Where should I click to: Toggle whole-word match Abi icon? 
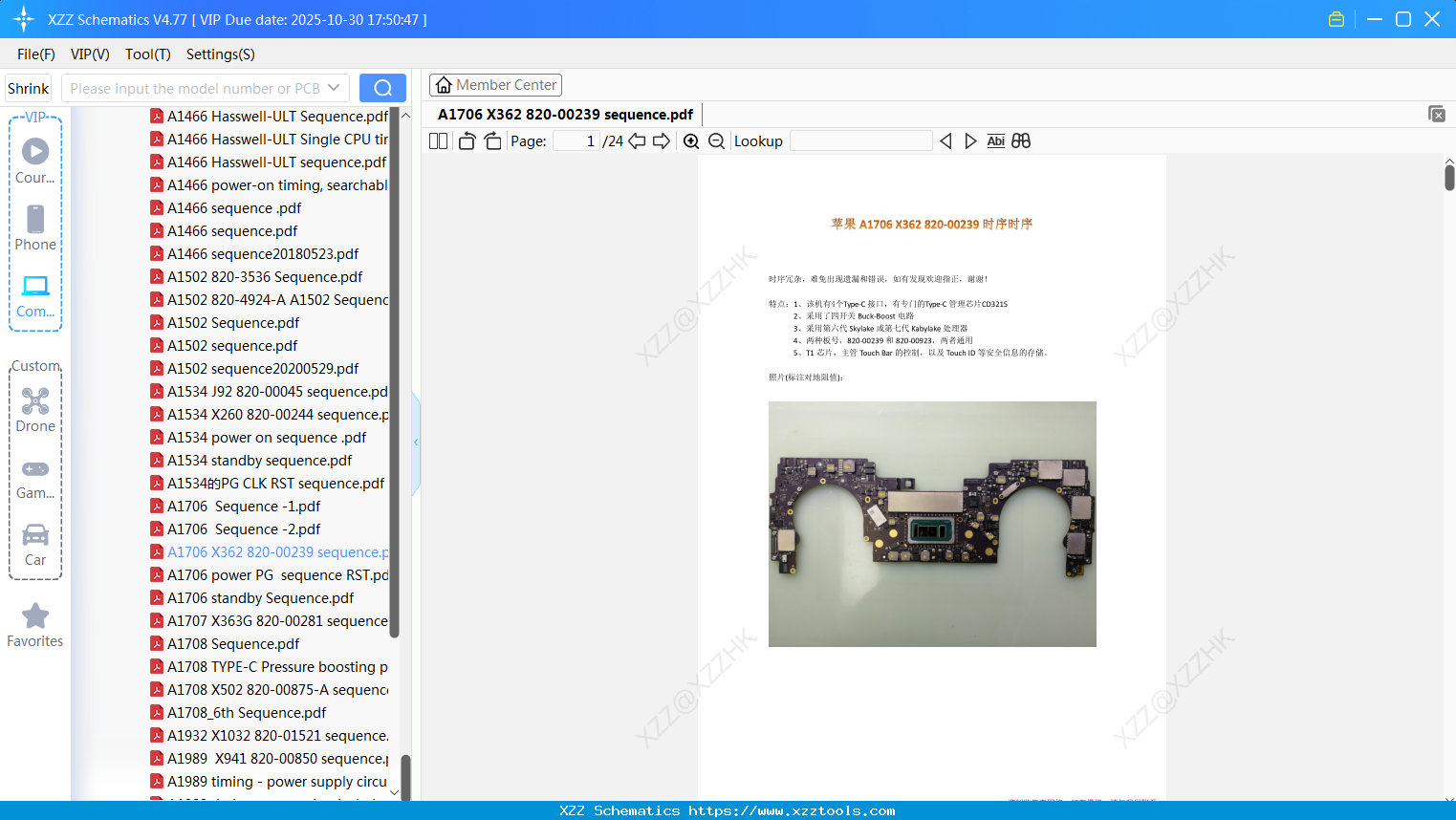(995, 141)
